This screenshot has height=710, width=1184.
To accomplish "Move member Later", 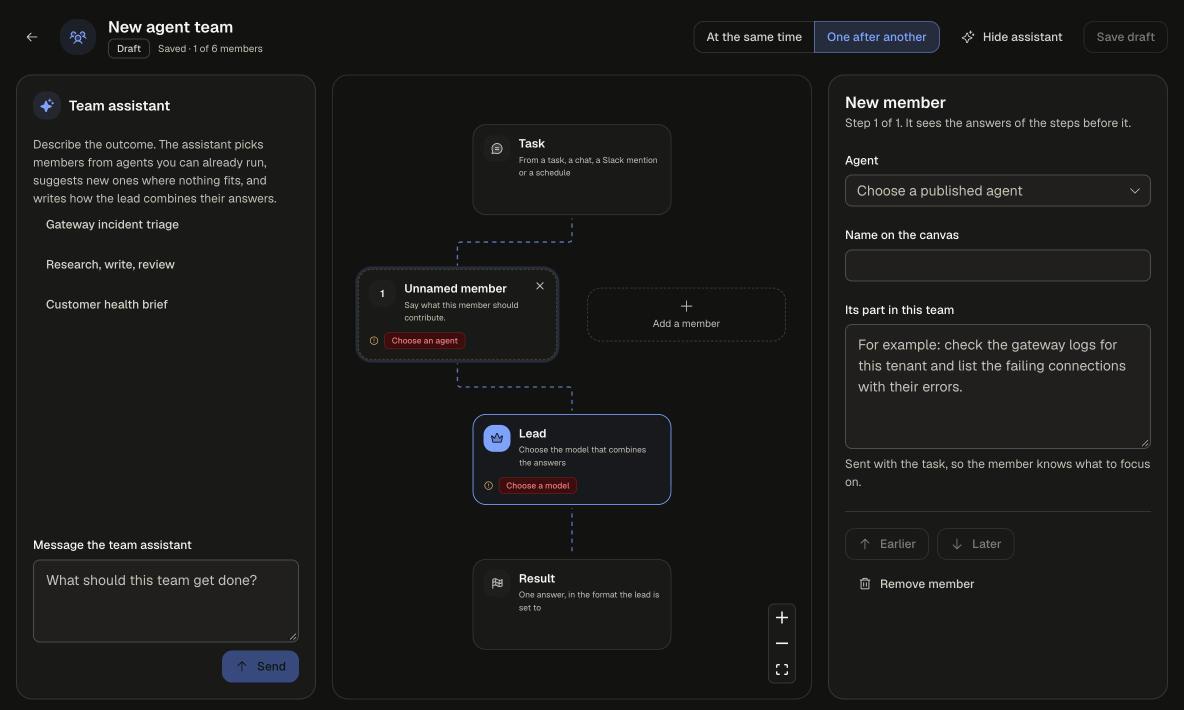I will coord(975,544).
